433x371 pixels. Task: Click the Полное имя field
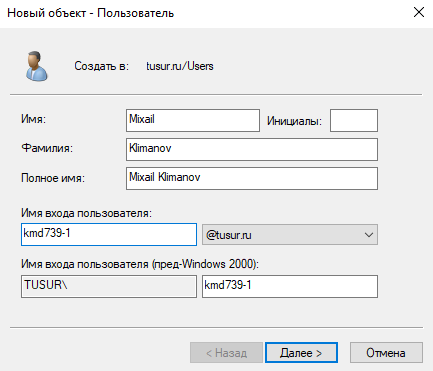click(x=252, y=178)
